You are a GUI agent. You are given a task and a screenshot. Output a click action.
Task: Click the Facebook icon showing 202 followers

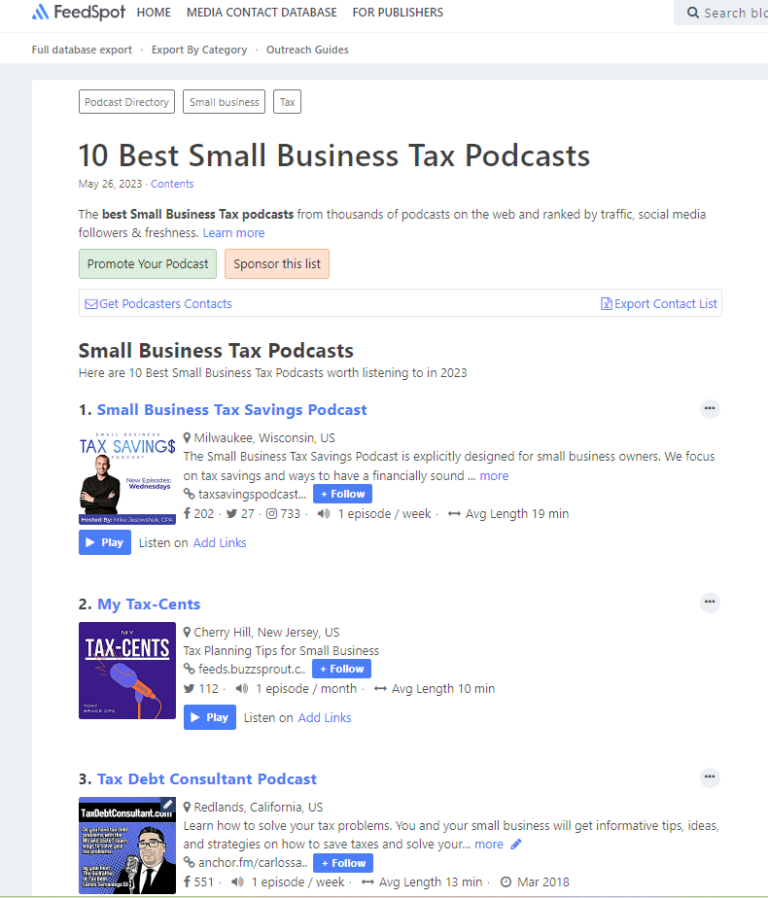pos(188,514)
